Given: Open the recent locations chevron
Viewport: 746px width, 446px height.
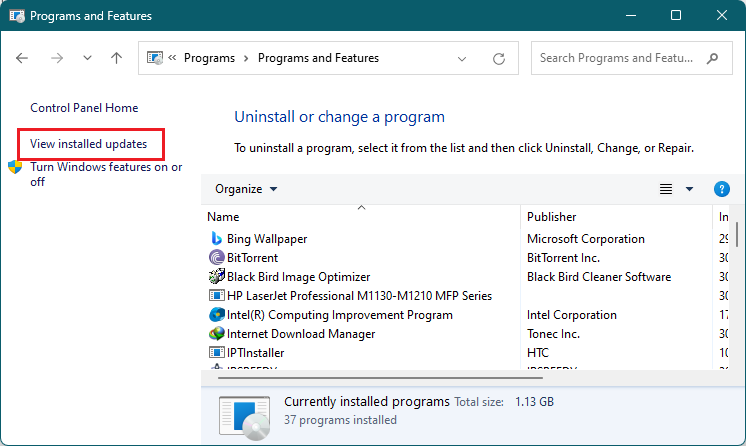Looking at the screenshot, I should [87, 58].
